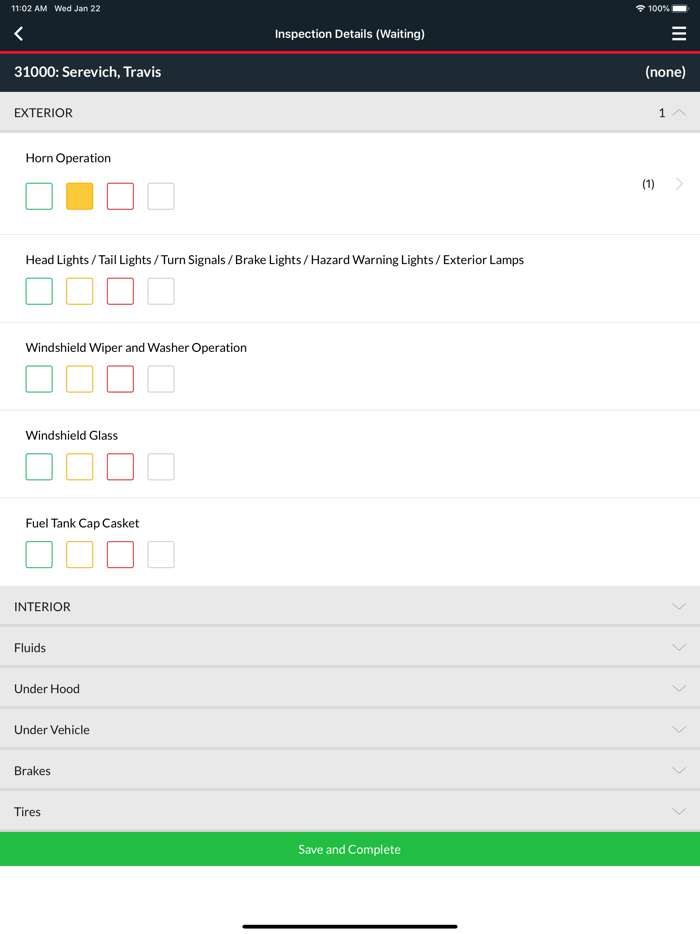
Task: Toggle the yellow Horn Operation checkbox
Action: point(80,196)
